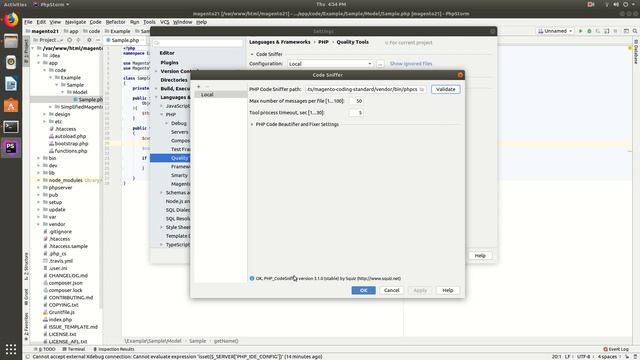Image resolution: width=640 pixels, height=360 pixels.
Task: Click the green Run icon
Action: [581, 31]
